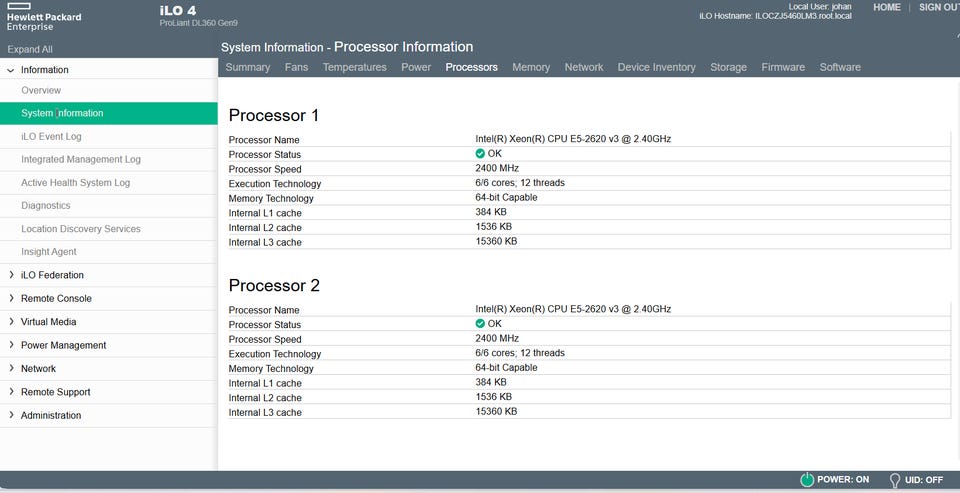Expand the iLO Federation section

[11, 275]
